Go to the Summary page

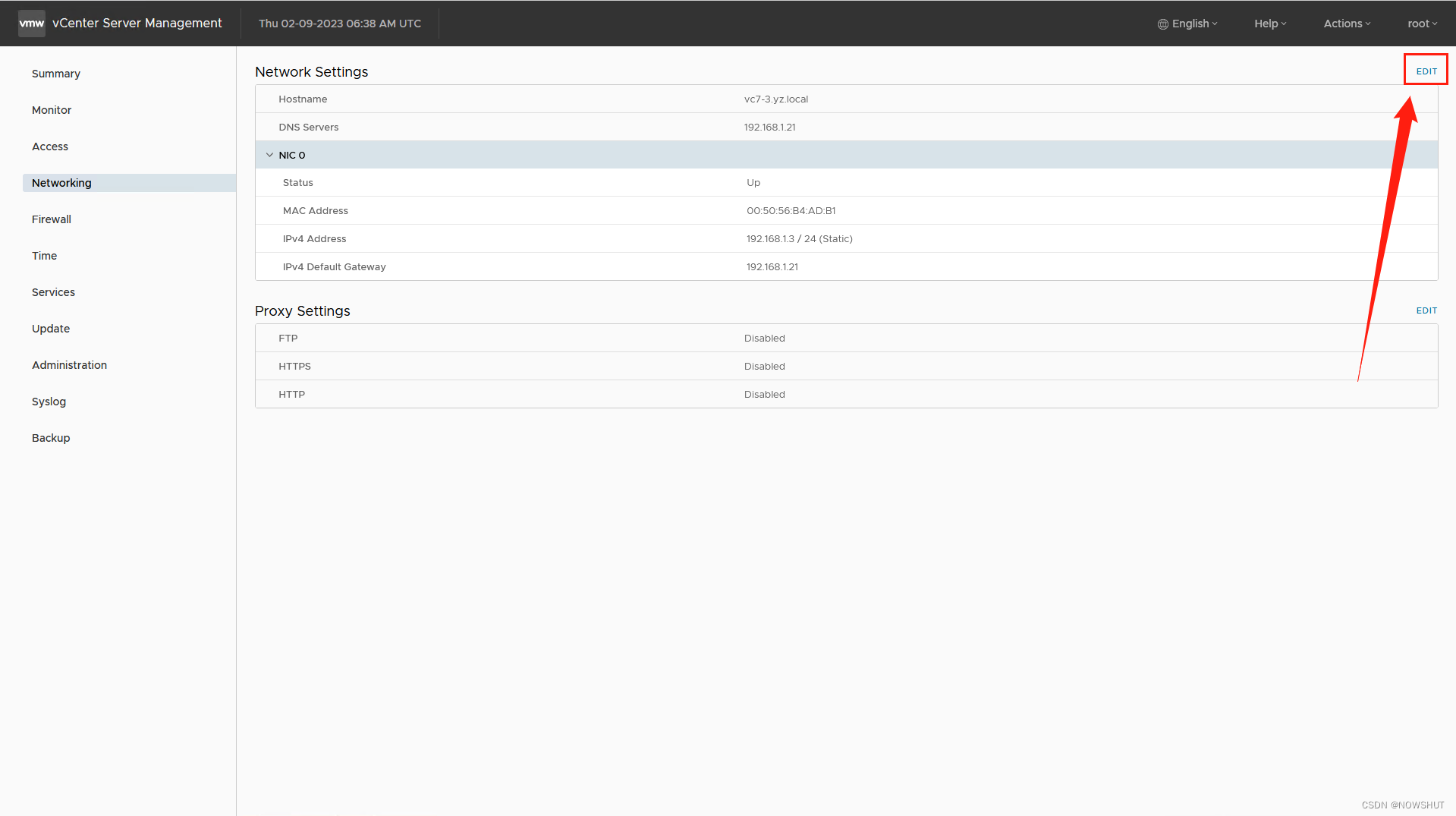(56, 74)
